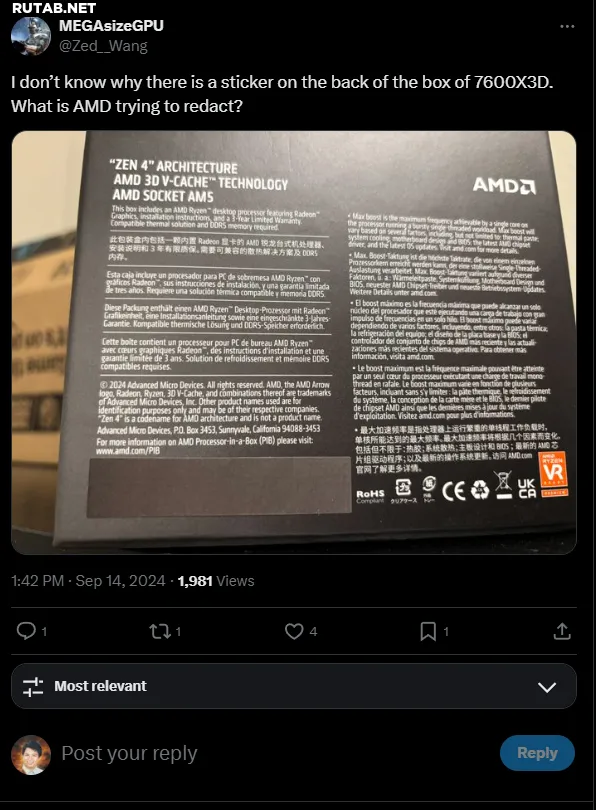Open the Most relevant sort dropdown
596x810 pixels.
click(x=294, y=686)
